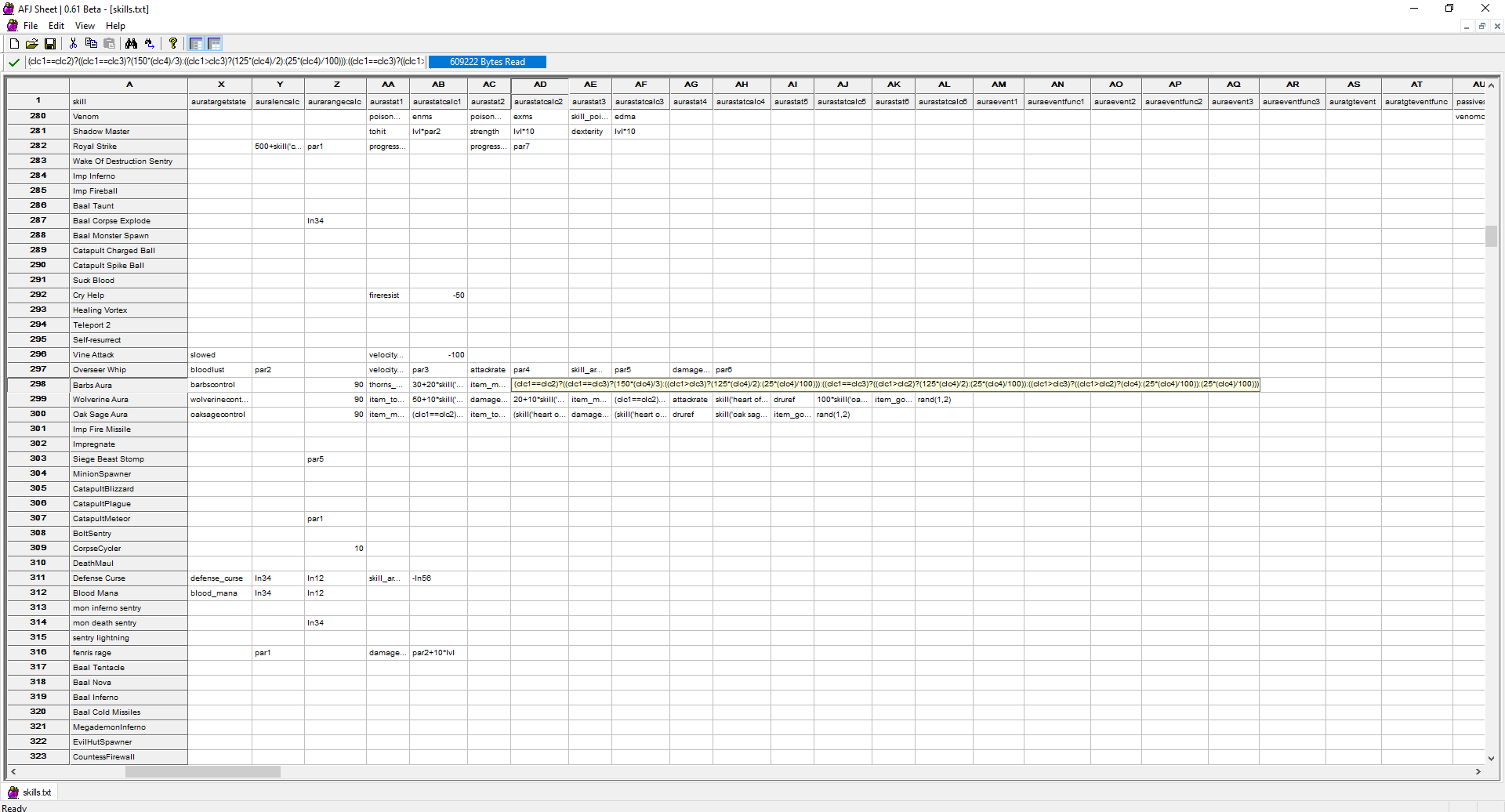This screenshot has width=1505, height=812.
Task: Click the vertical scrollbar thumb
Action: point(1491,236)
